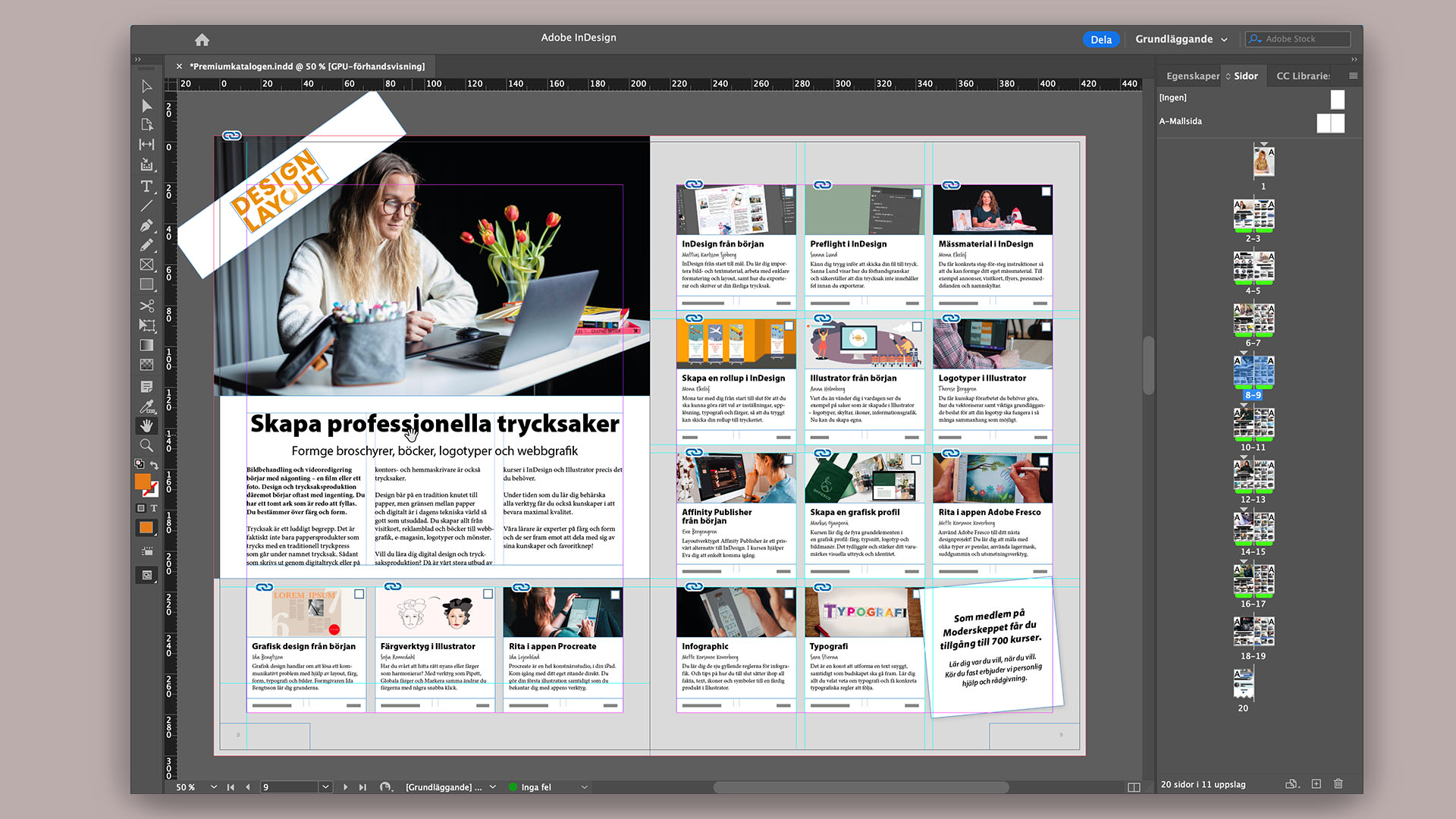Activate the Page tool

click(146, 124)
